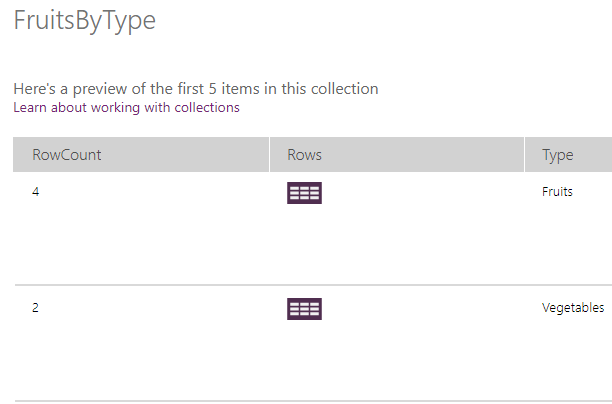The image size is (612, 404).
Task: Click the Vegetables type cell
Action: pyautogui.click(x=572, y=308)
